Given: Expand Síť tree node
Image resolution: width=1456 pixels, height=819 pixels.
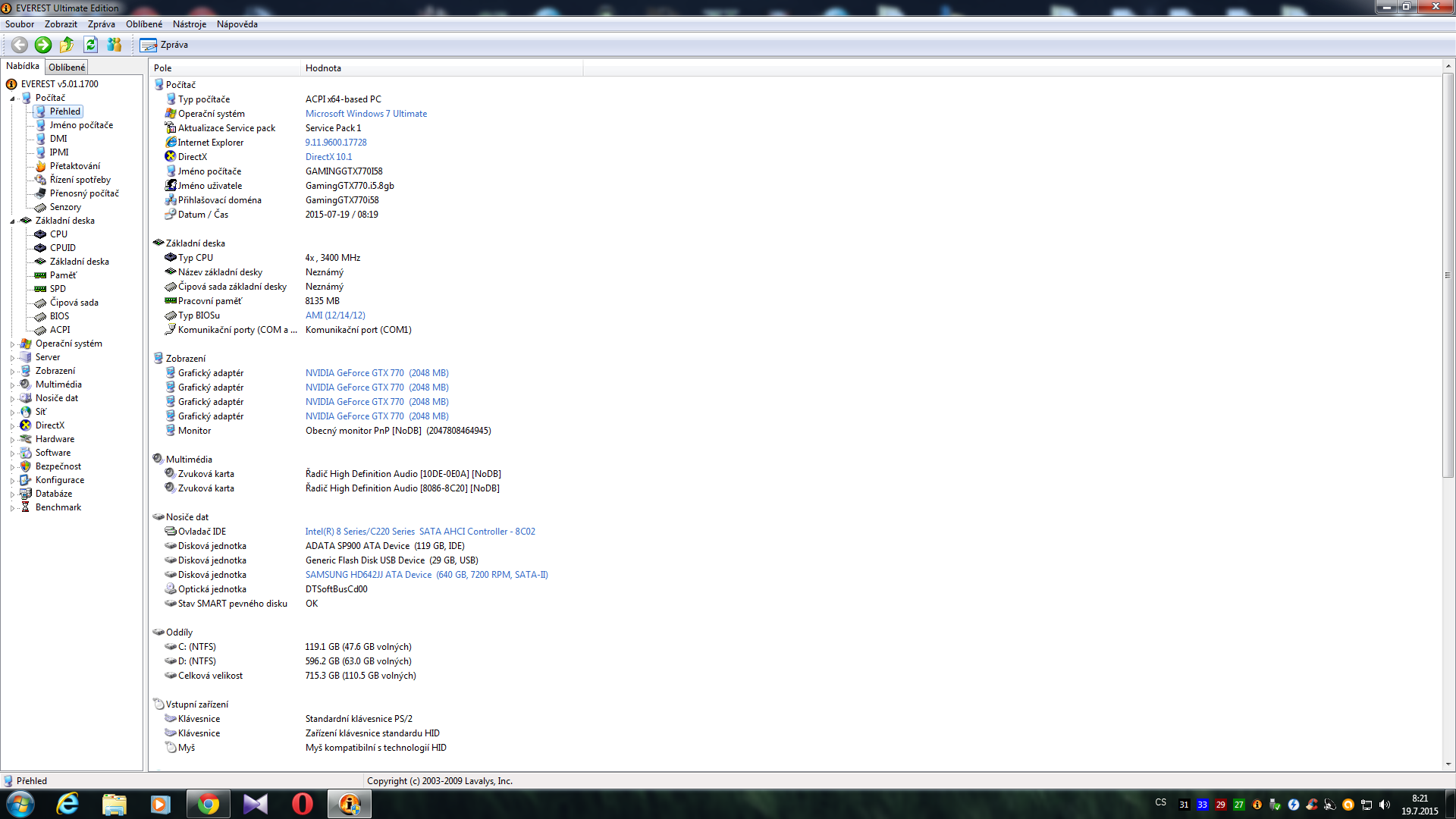Looking at the screenshot, I should click(x=13, y=413).
